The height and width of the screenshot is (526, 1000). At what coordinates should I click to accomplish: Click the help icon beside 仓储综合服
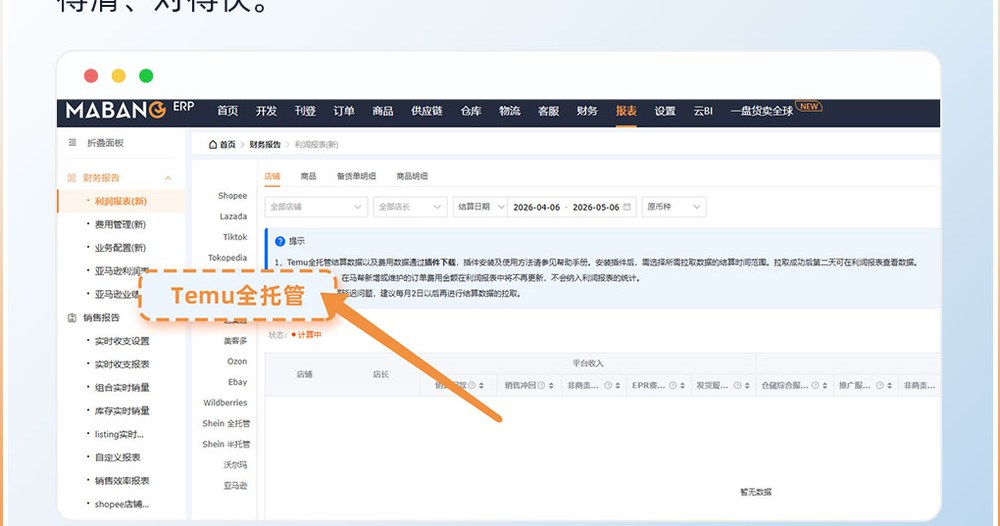[815, 386]
